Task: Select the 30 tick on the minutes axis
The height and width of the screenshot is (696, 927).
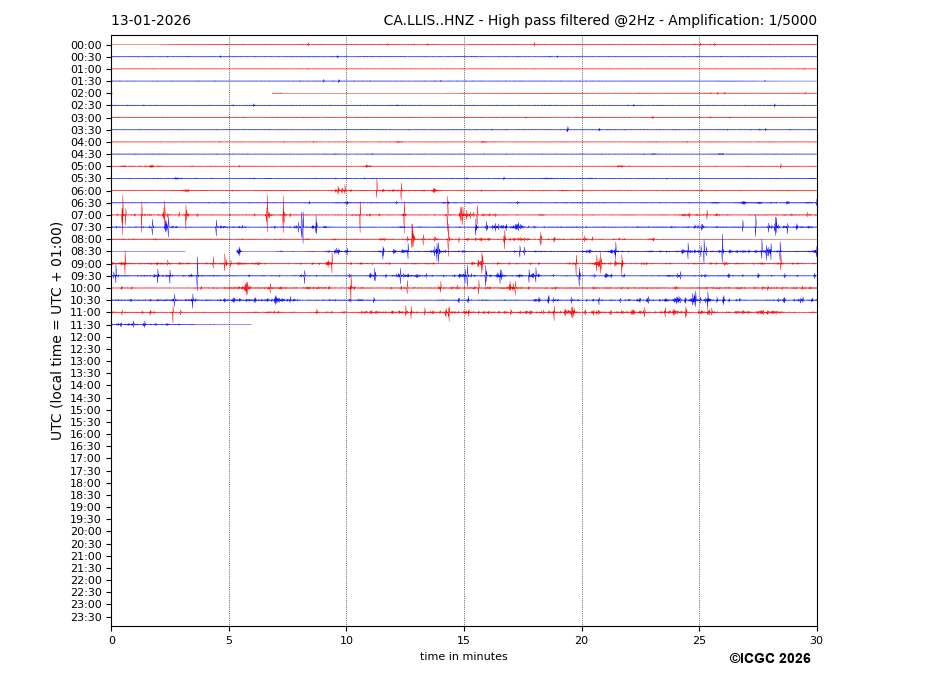Action: [x=816, y=640]
